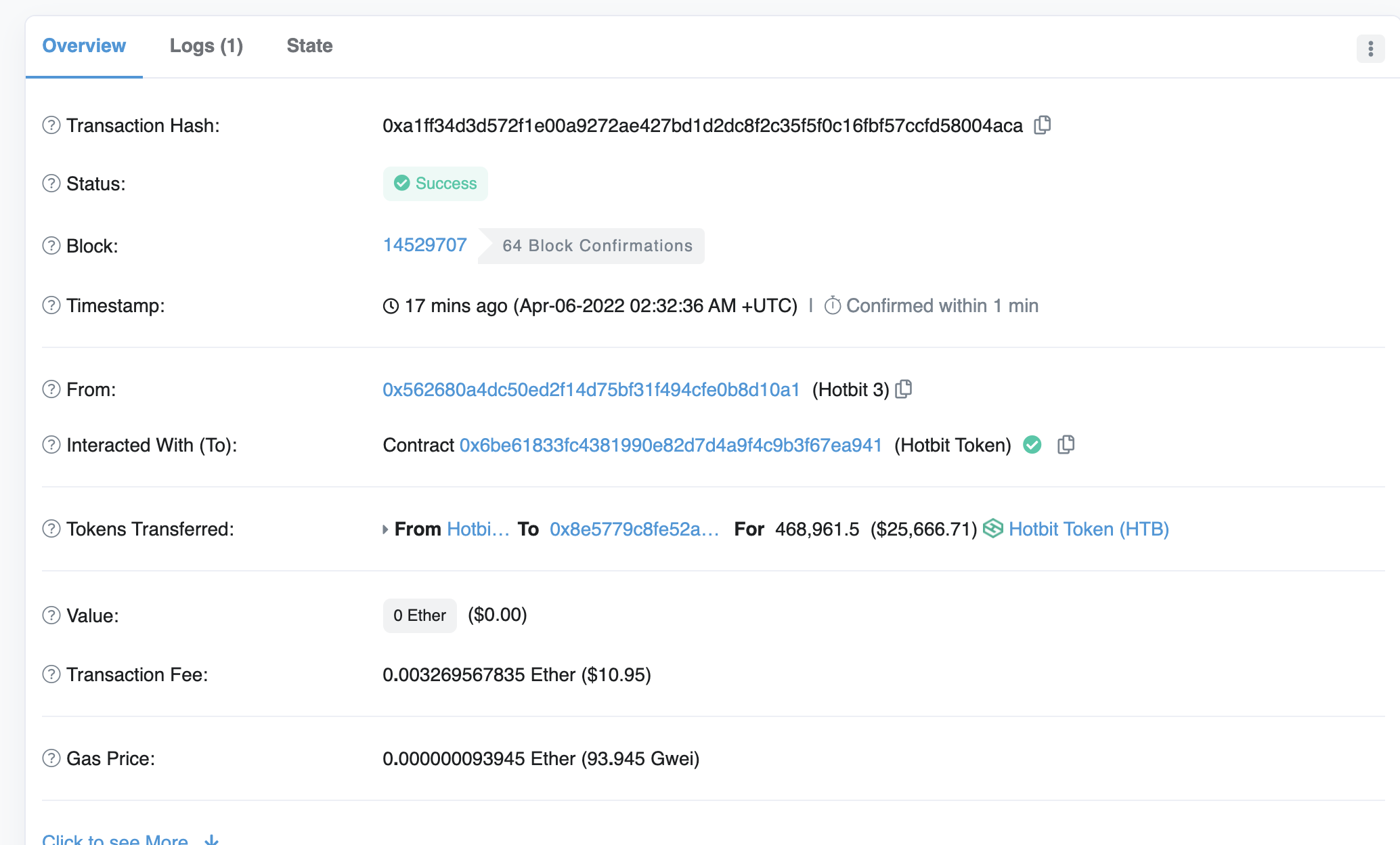
Task: Click the 0 Ether value badge
Action: pyautogui.click(x=419, y=615)
